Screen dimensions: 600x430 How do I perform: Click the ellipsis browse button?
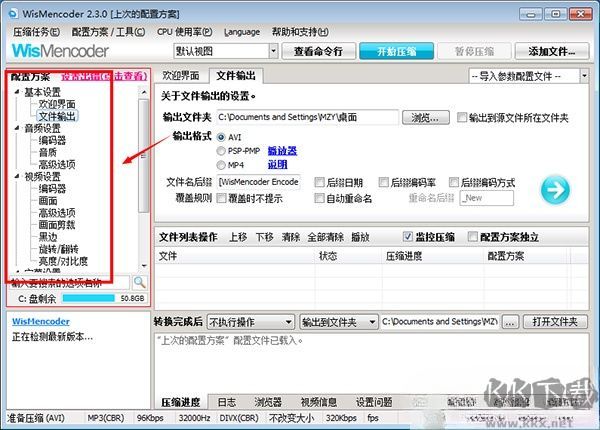pyautogui.click(x=510, y=322)
